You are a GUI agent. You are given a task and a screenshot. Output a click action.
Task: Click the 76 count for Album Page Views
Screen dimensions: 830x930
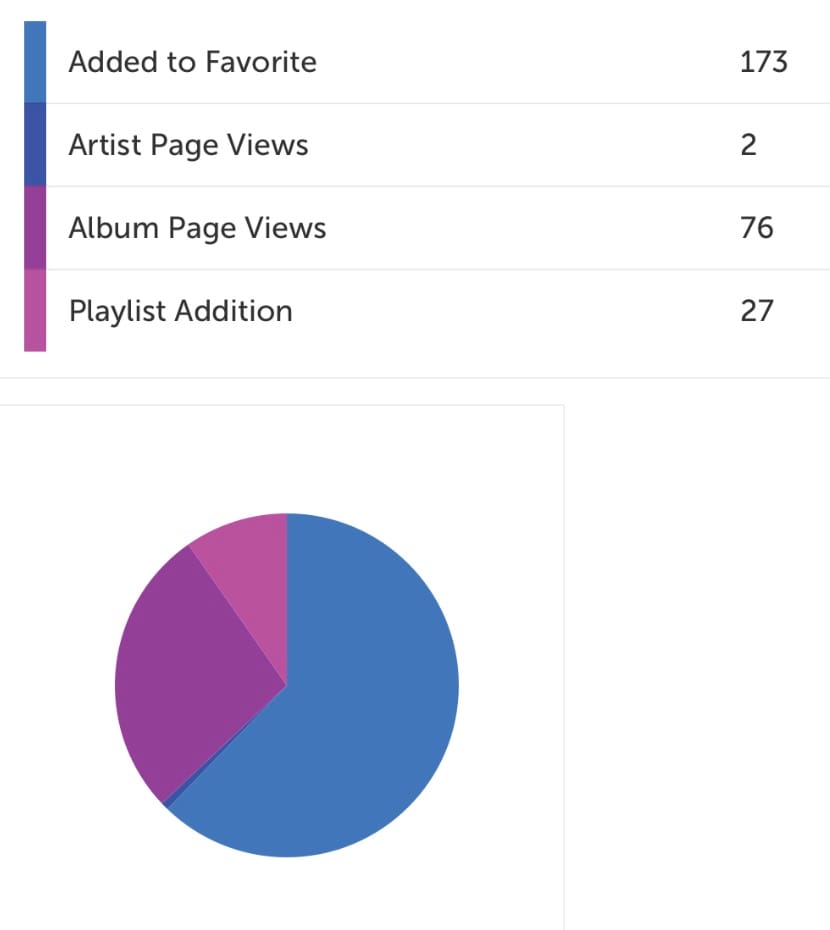pyautogui.click(x=757, y=228)
